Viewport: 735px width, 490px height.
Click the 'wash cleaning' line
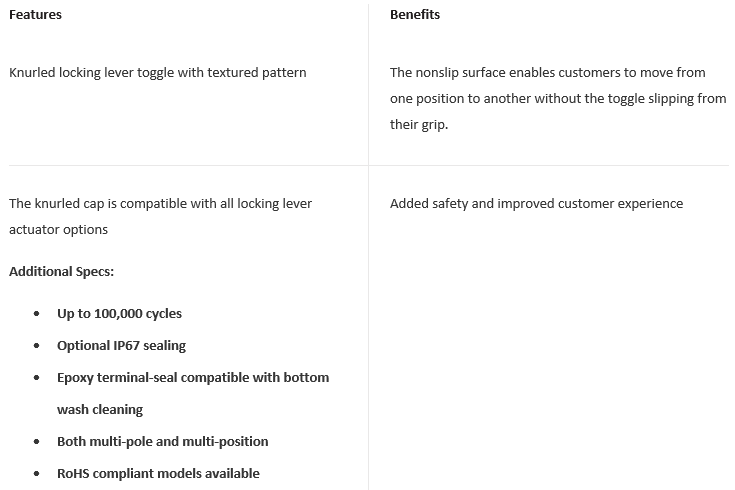coord(100,409)
